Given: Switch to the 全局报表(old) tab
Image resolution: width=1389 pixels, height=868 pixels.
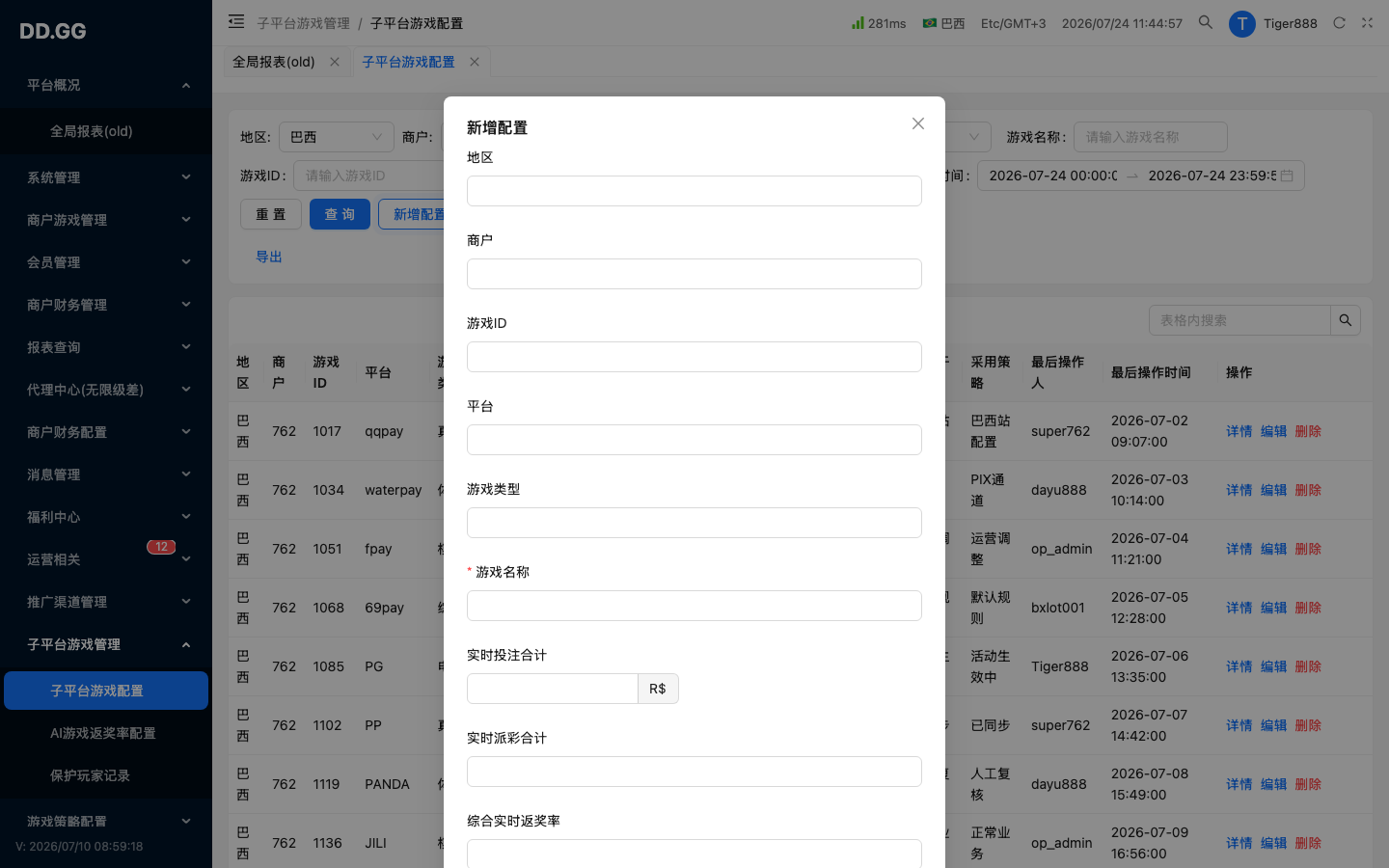Looking at the screenshot, I should (274, 62).
